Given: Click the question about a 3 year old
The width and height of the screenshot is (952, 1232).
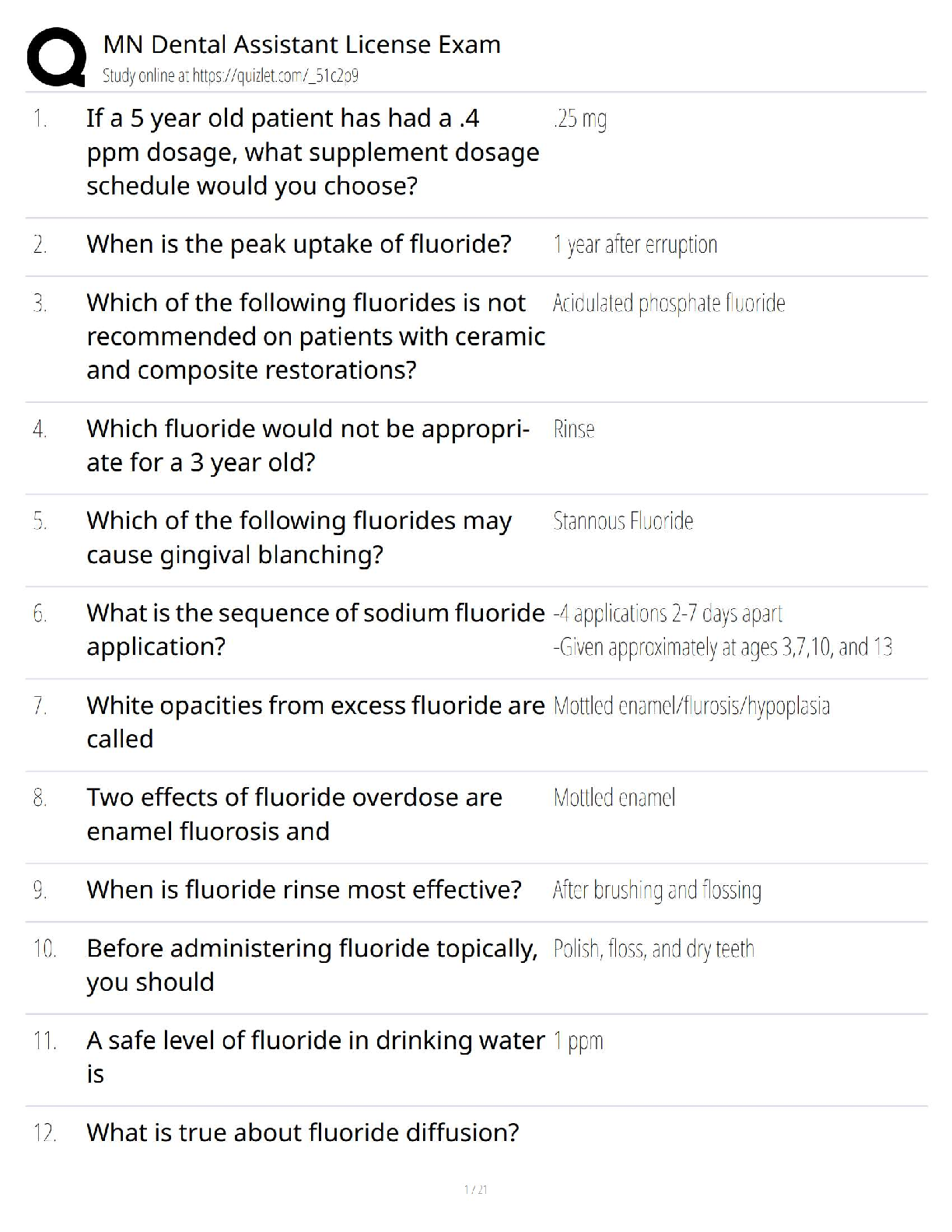Looking at the screenshot, I should (x=307, y=446).
